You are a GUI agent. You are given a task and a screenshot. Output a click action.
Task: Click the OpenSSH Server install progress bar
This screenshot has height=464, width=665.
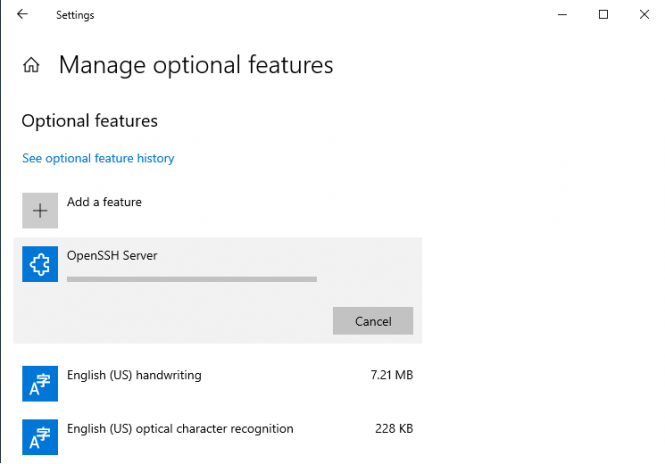191,279
